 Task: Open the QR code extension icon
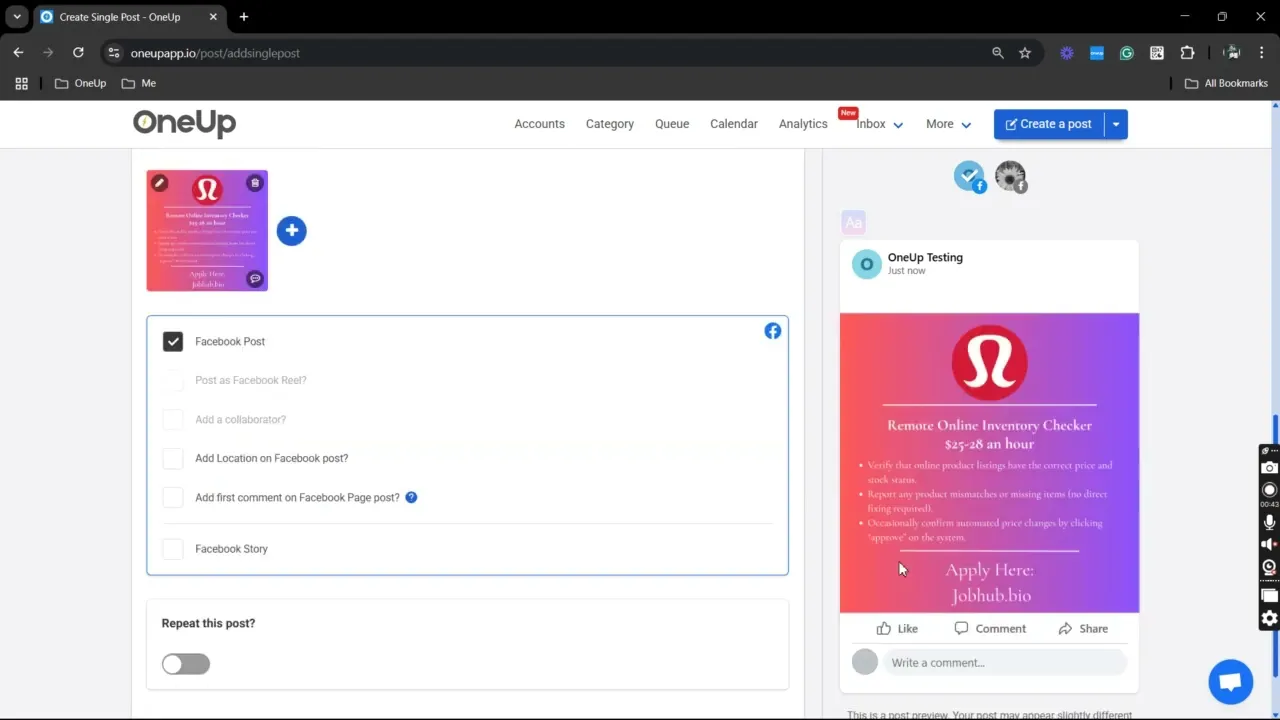[1157, 53]
